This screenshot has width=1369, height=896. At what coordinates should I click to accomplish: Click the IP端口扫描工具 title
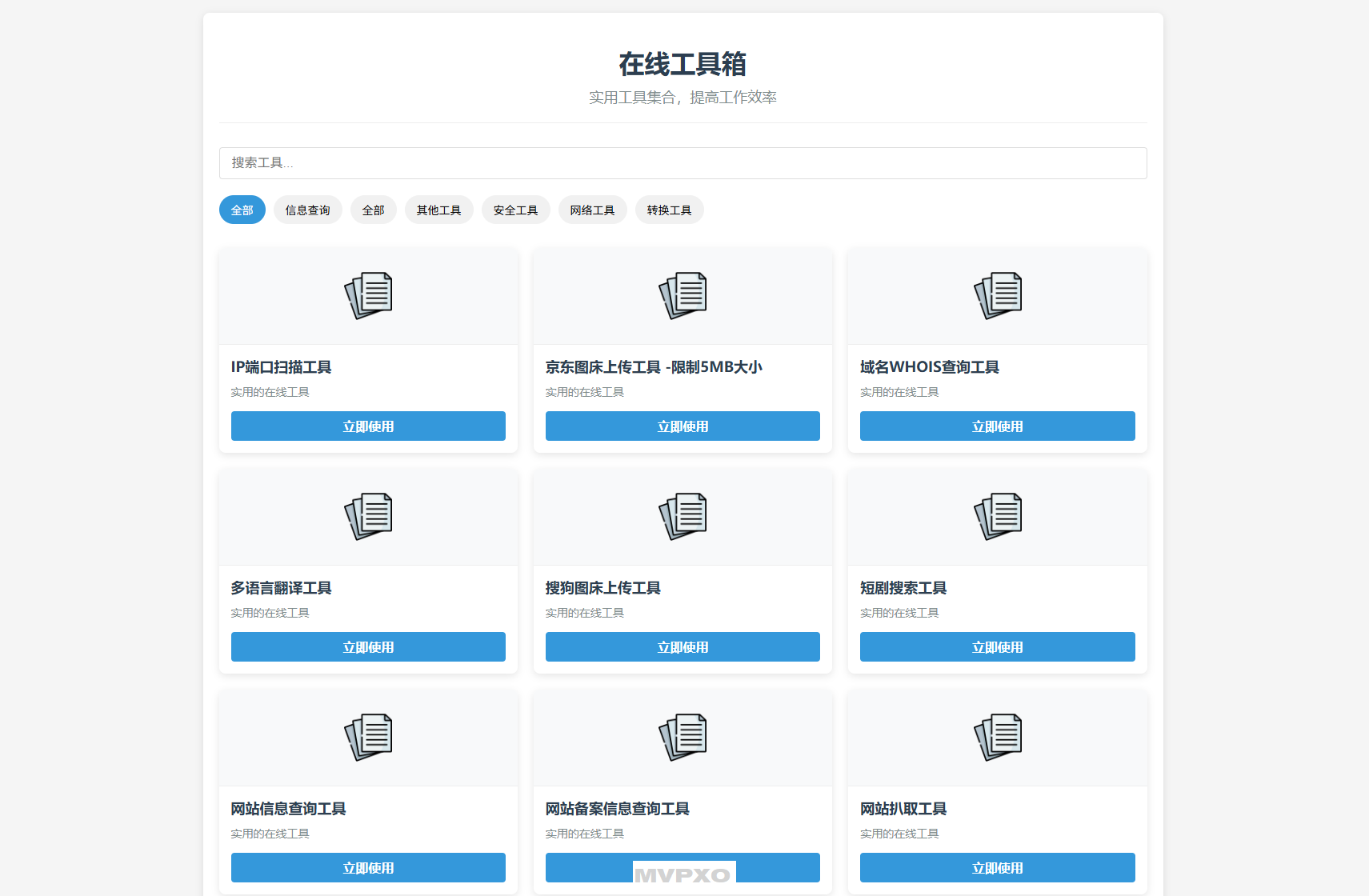[x=281, y=367]
